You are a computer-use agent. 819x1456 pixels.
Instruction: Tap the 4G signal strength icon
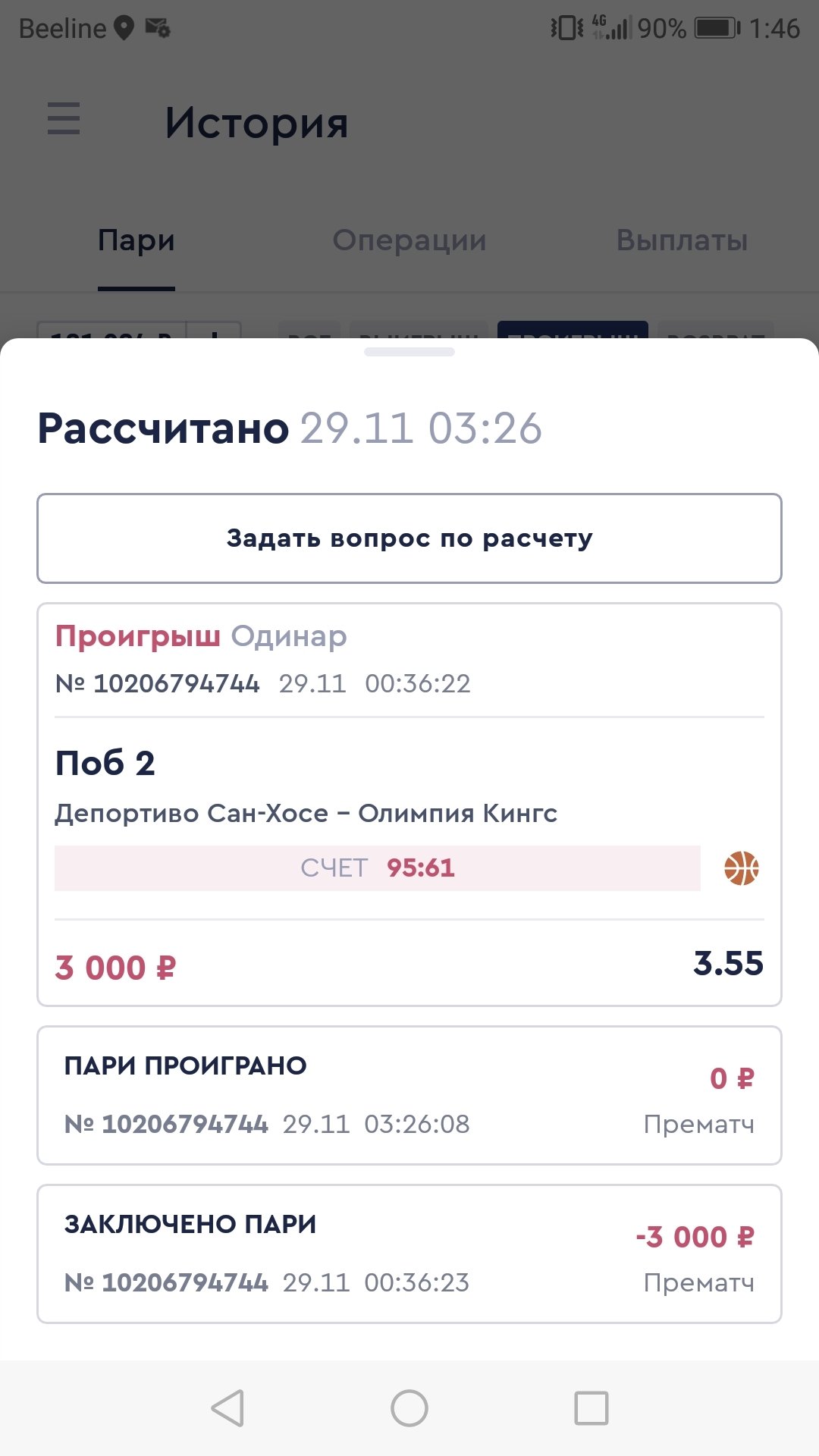611,29
